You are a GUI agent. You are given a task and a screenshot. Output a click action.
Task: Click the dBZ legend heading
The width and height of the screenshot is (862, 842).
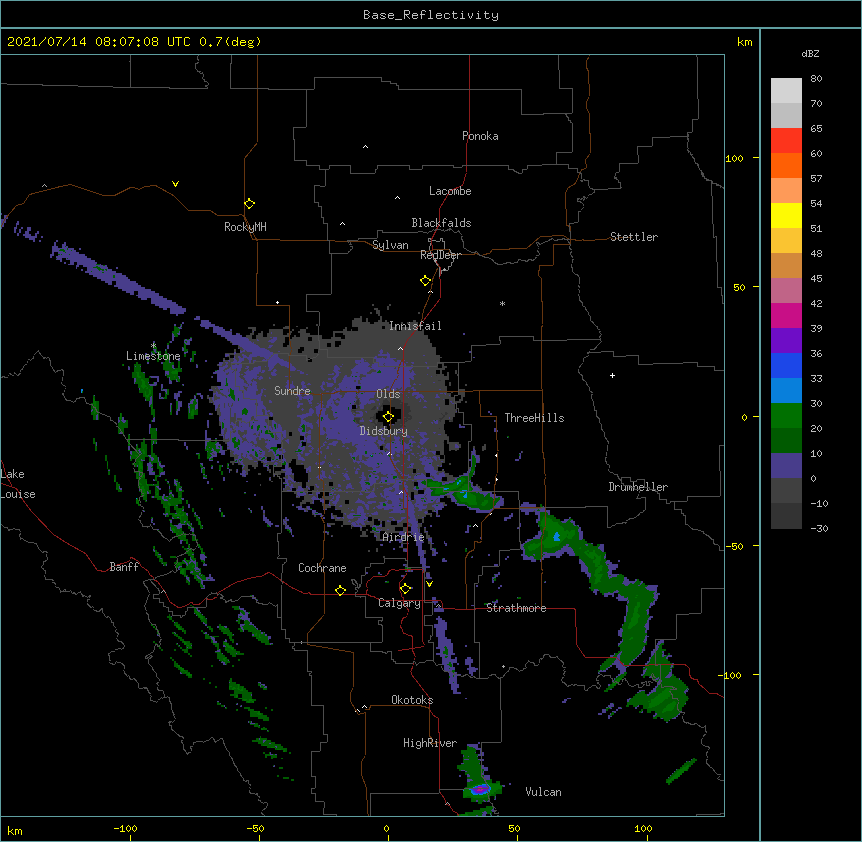pyautogui.click(x=810, y=54)
